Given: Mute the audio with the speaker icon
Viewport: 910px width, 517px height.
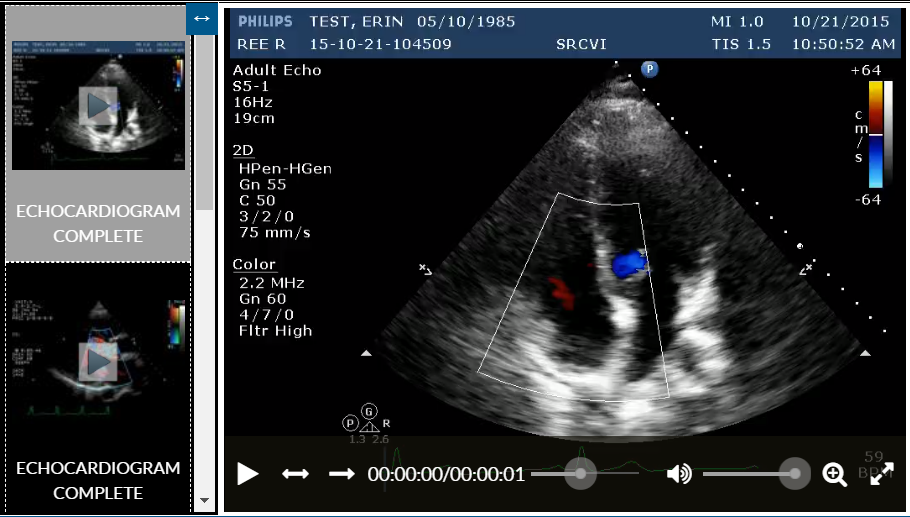Looking at the screenshot, I should [x=679, y=474].
